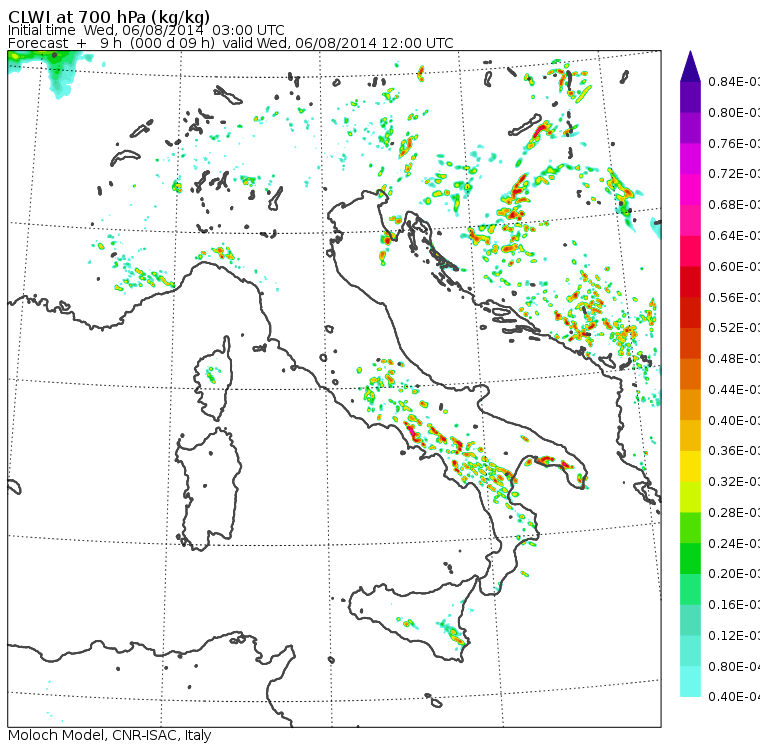Click the island of Sardinia on the map

(x=208, y=490)
